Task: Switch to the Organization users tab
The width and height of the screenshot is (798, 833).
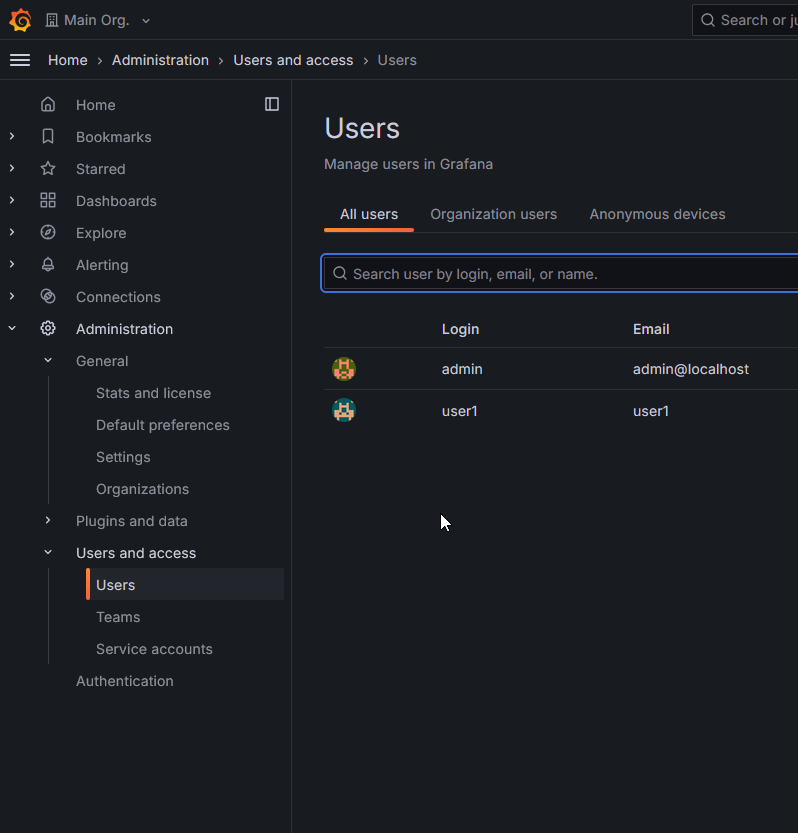Action: 493,214
